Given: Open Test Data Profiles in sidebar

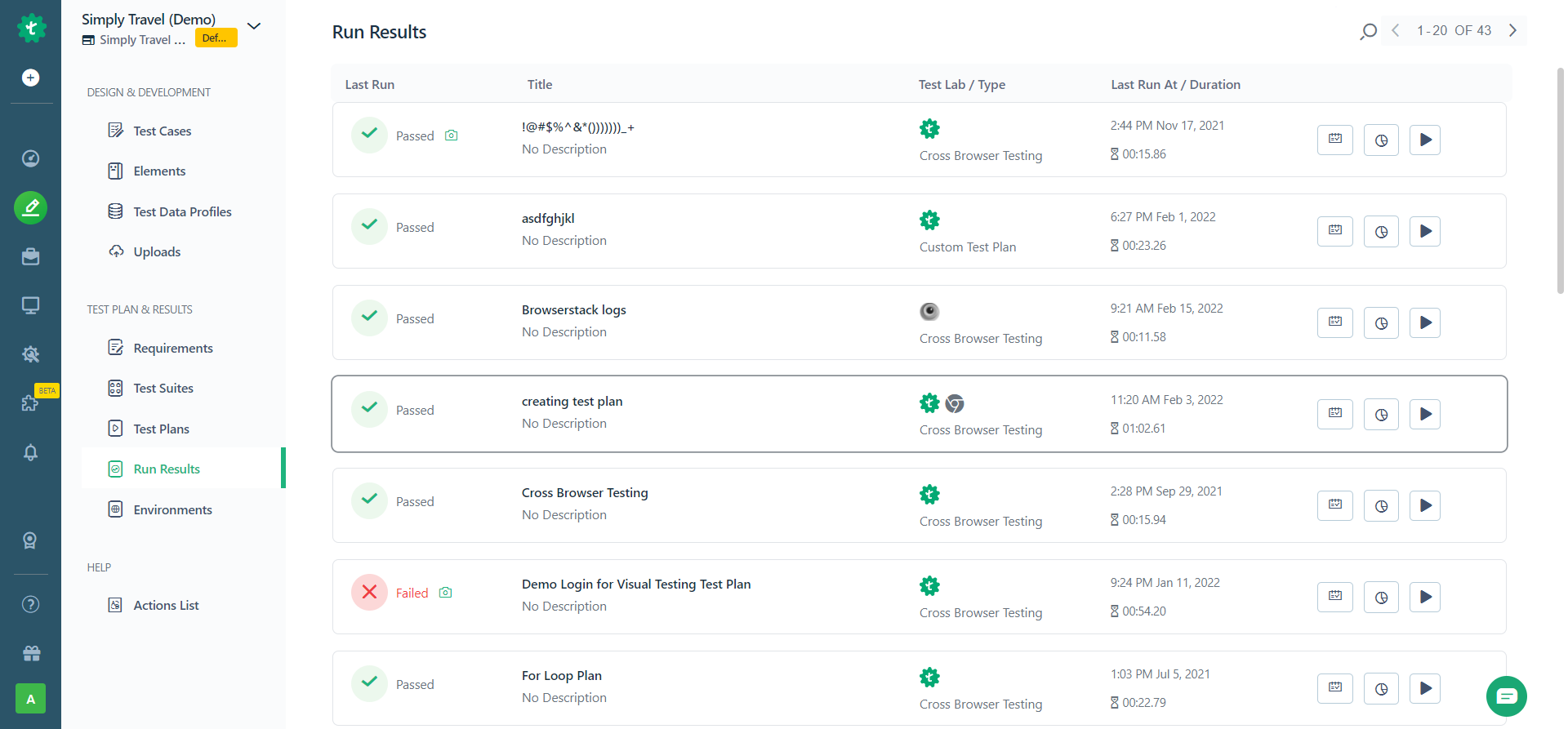Looking at the screenshot, I should pyautogui.click(x=182, y=211).
